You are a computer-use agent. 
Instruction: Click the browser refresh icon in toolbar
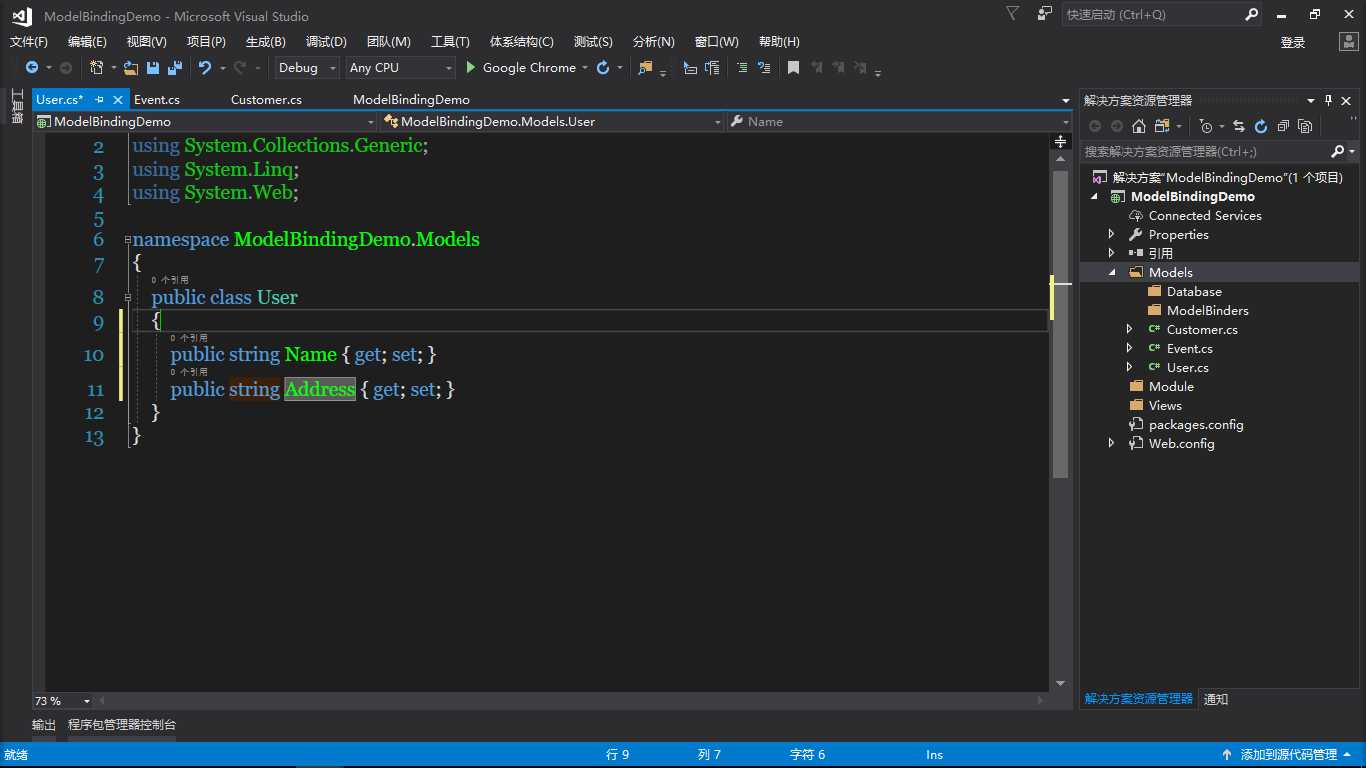tap(603, 68)
